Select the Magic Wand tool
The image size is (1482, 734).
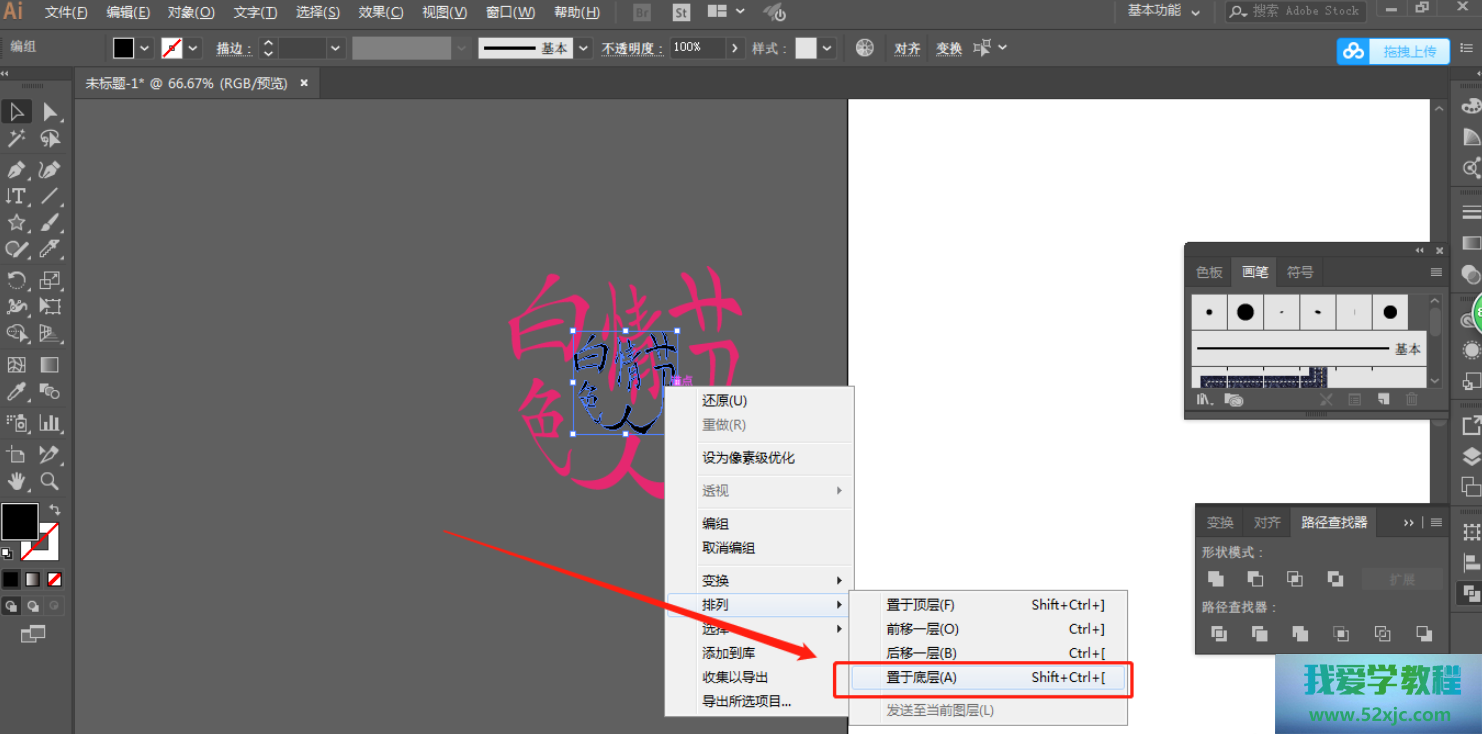17,139
